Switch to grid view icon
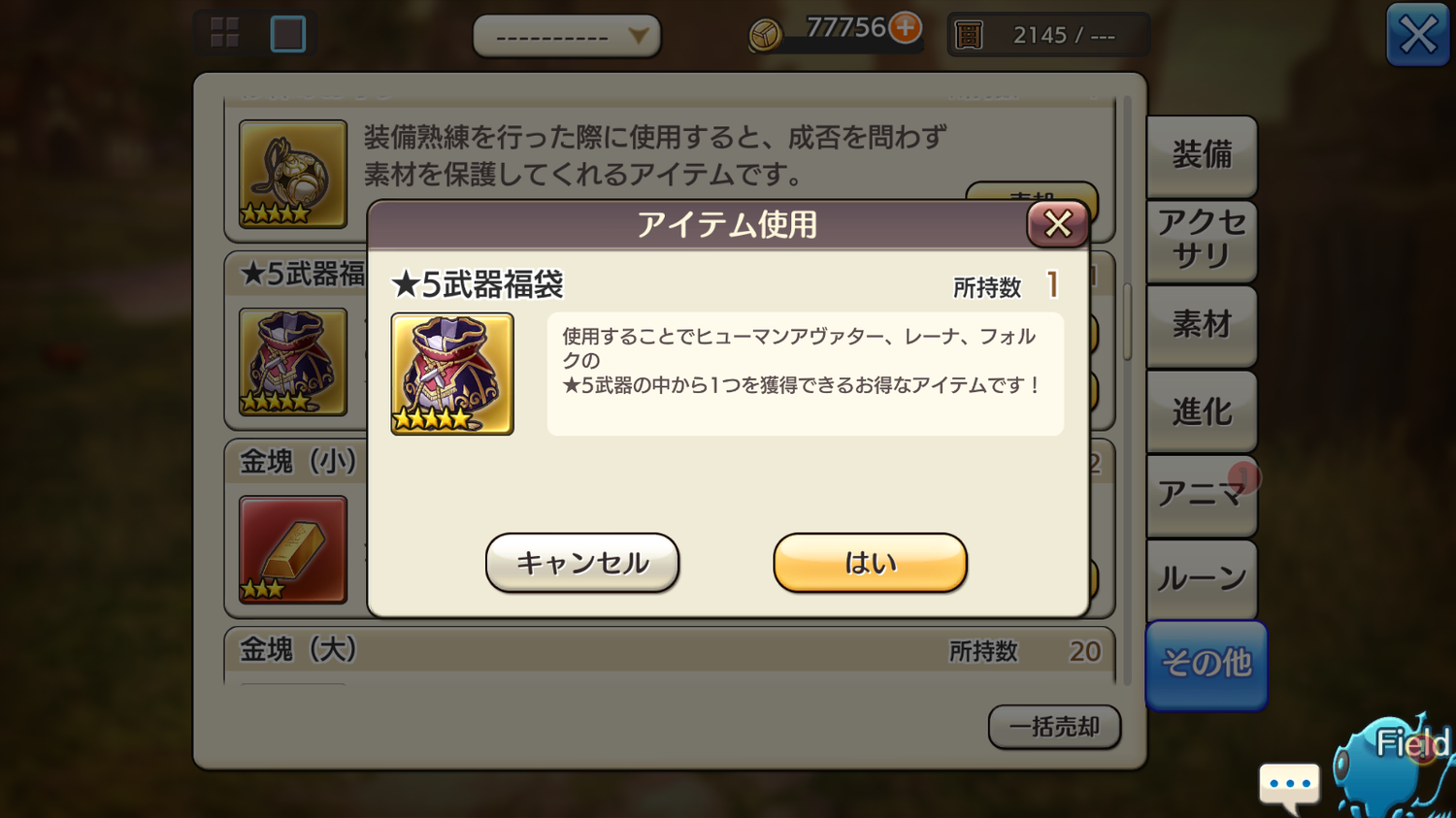 click(224, 34)
